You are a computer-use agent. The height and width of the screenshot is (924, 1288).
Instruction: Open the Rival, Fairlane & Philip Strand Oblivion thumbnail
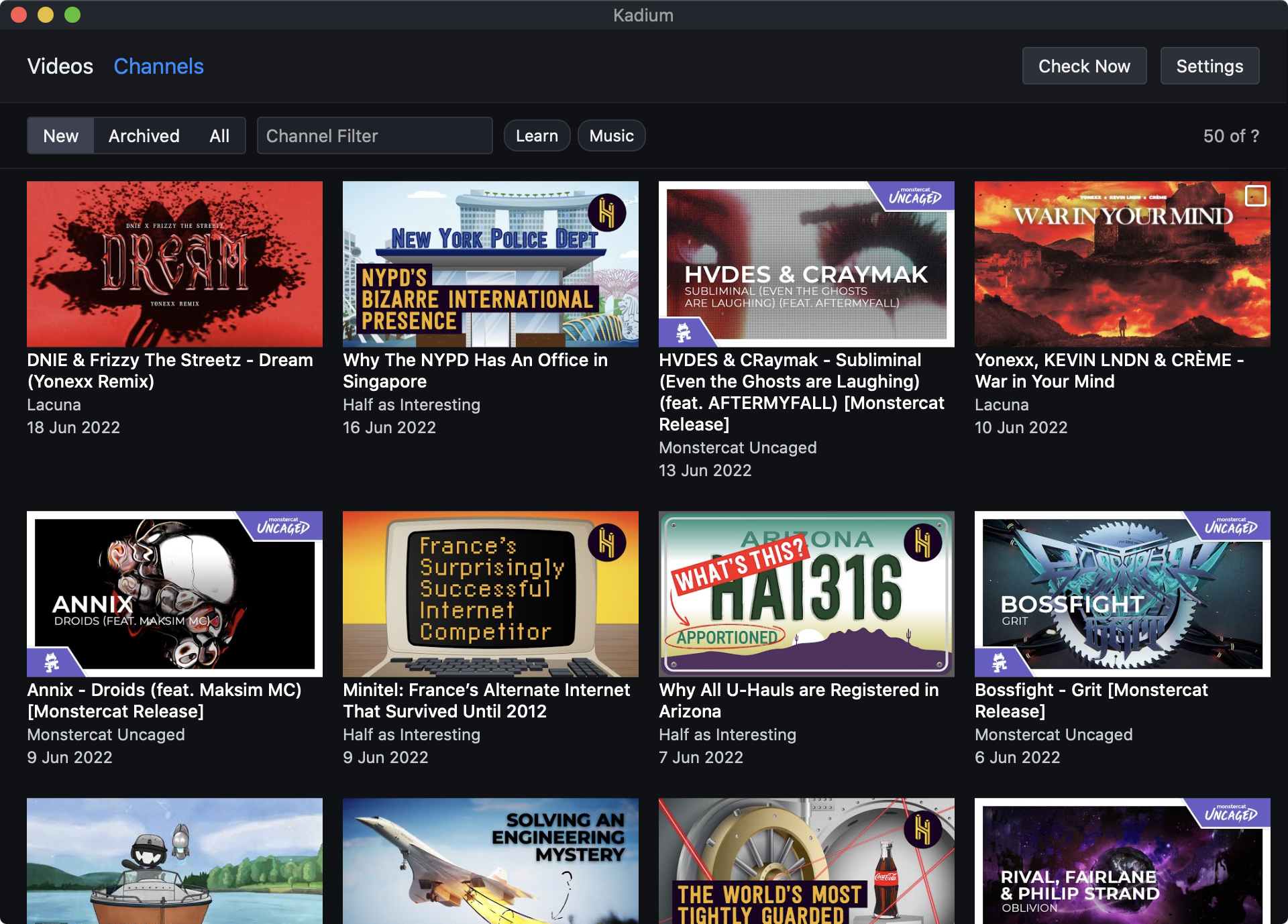click(x=1122, y=861)
